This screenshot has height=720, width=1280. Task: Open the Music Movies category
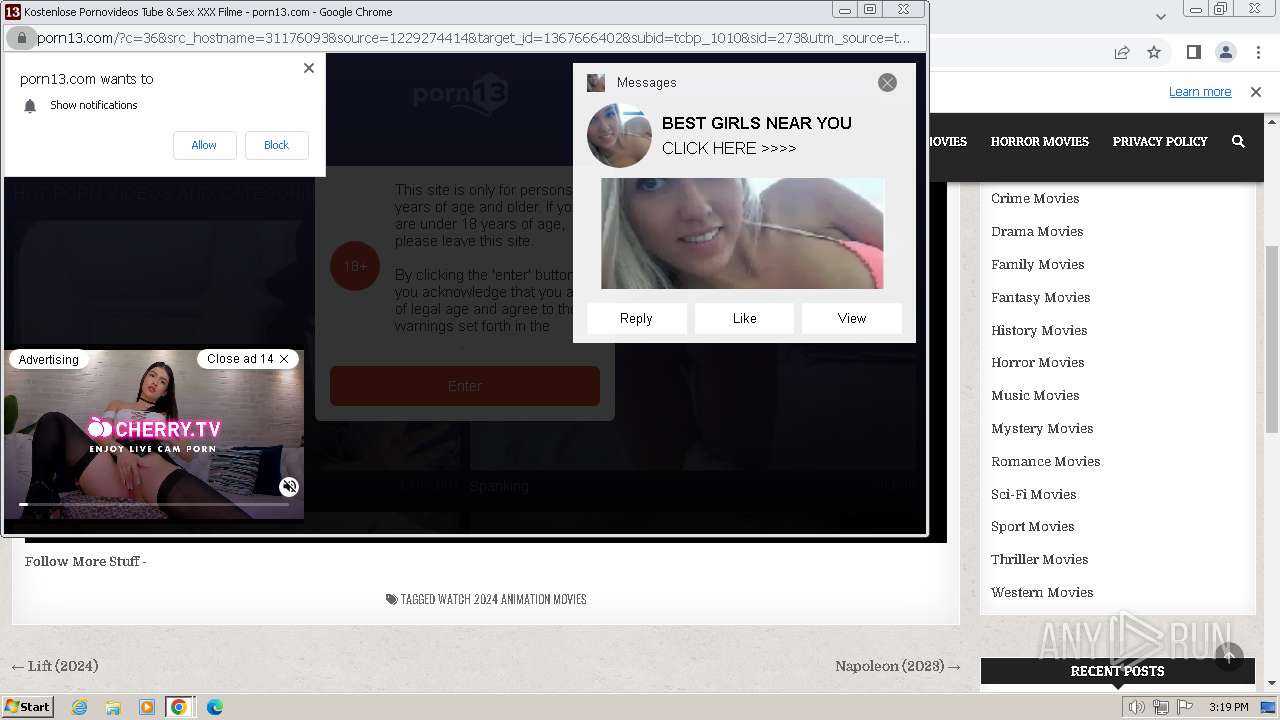tap(1035, 395)
